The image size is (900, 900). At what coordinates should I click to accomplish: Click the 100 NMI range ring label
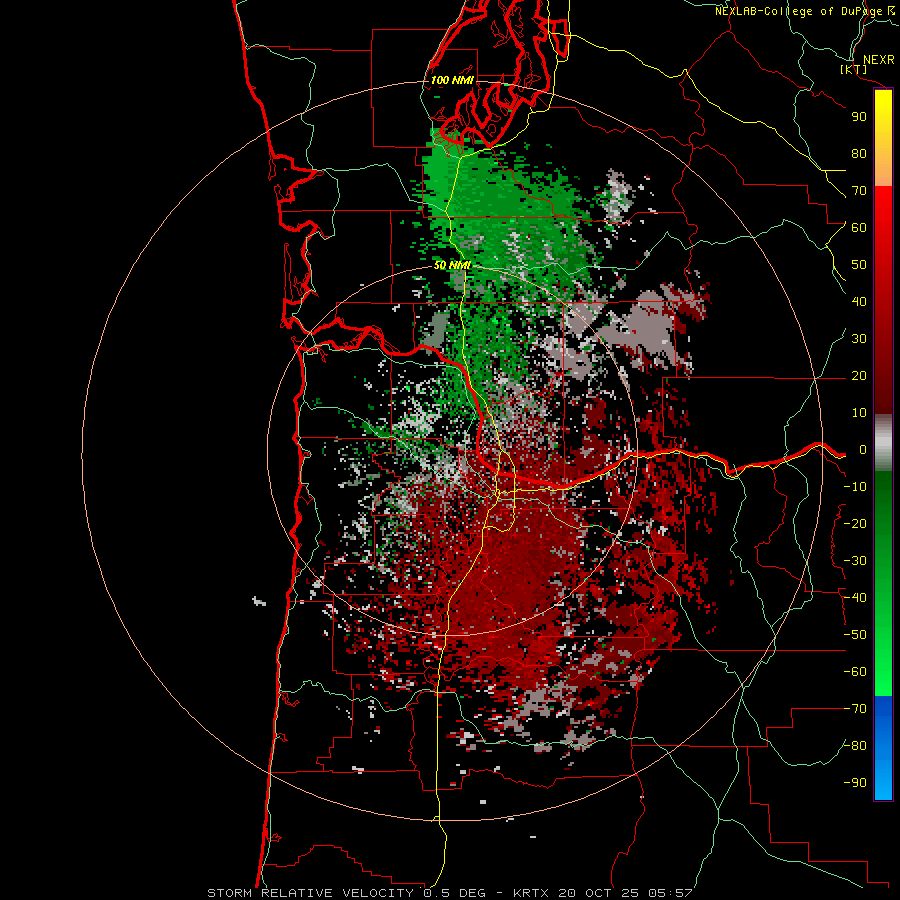click(452, 80)
